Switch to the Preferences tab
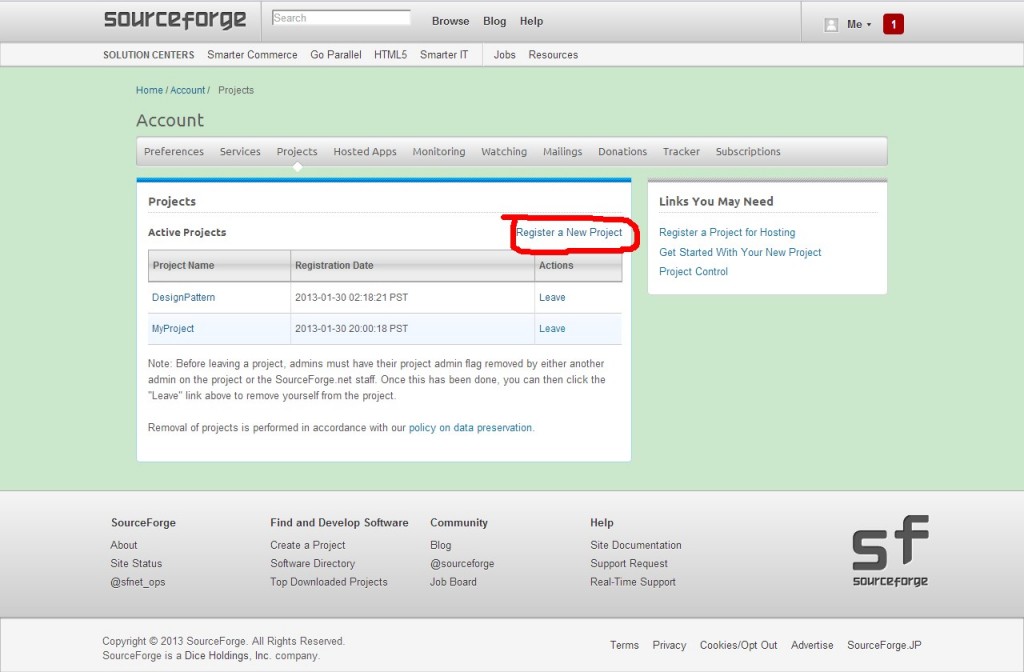Screen dimensions: 1024x672 pyautogui.click(x=174, y=152)
